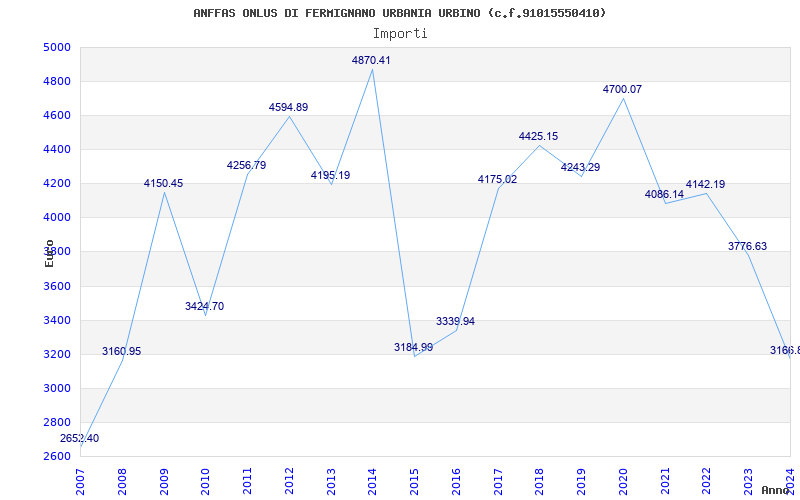This screenshot has width=800, height=500.
Task: Click the 2011 year axis label
Action: [x=247, y=482]
